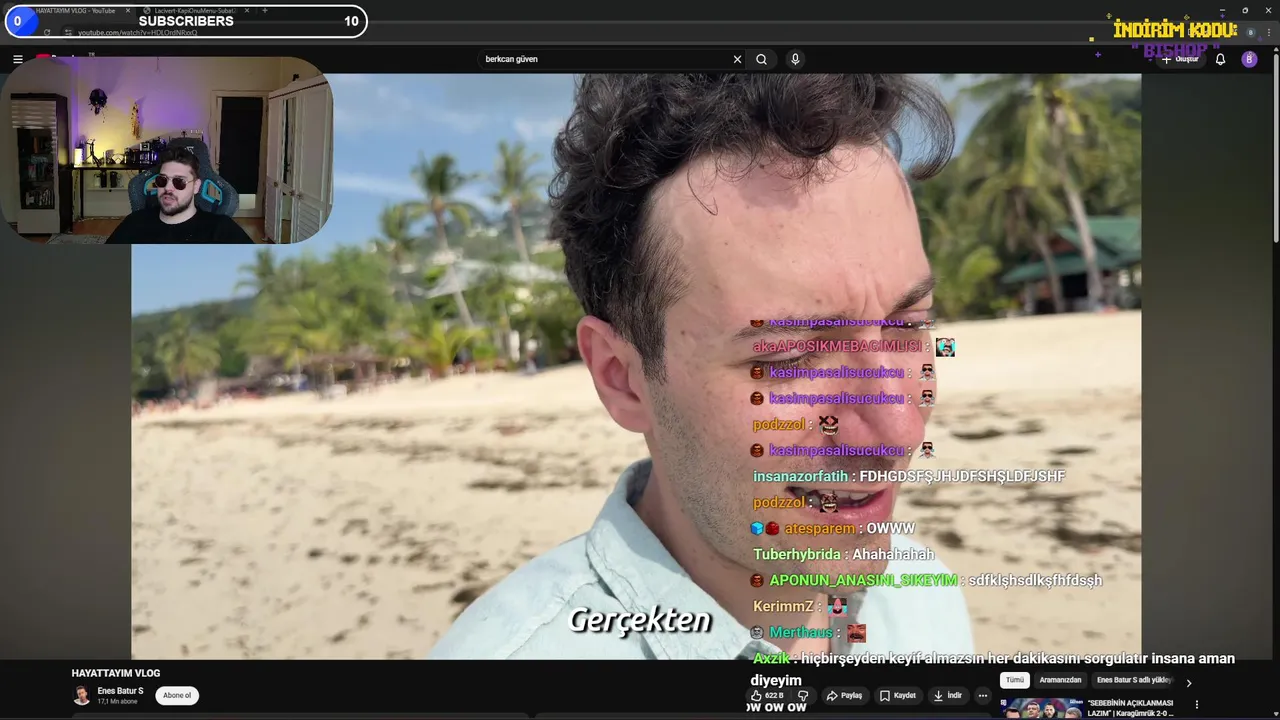Viewport: 1280px width, 720px height.
Task: Open the three-dot more actions menu
Action: tap(983, 696)
